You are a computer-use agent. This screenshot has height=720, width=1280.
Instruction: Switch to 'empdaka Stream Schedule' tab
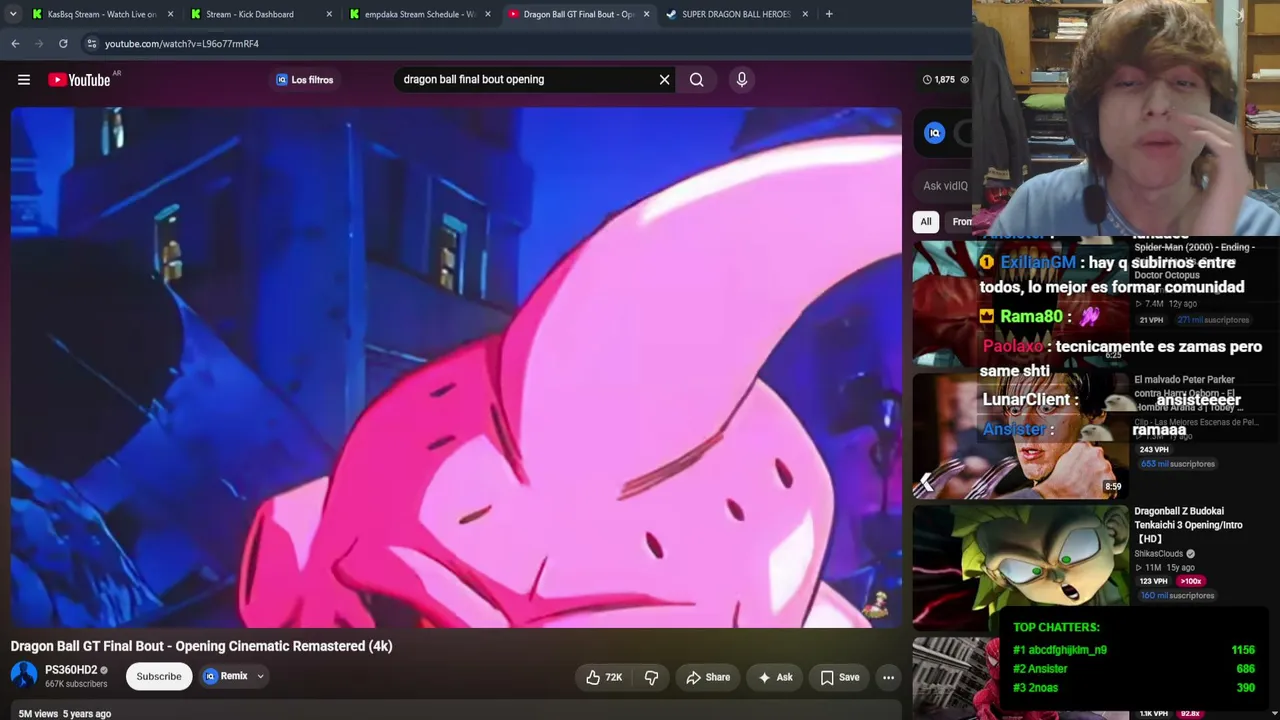tap(420, 14)
